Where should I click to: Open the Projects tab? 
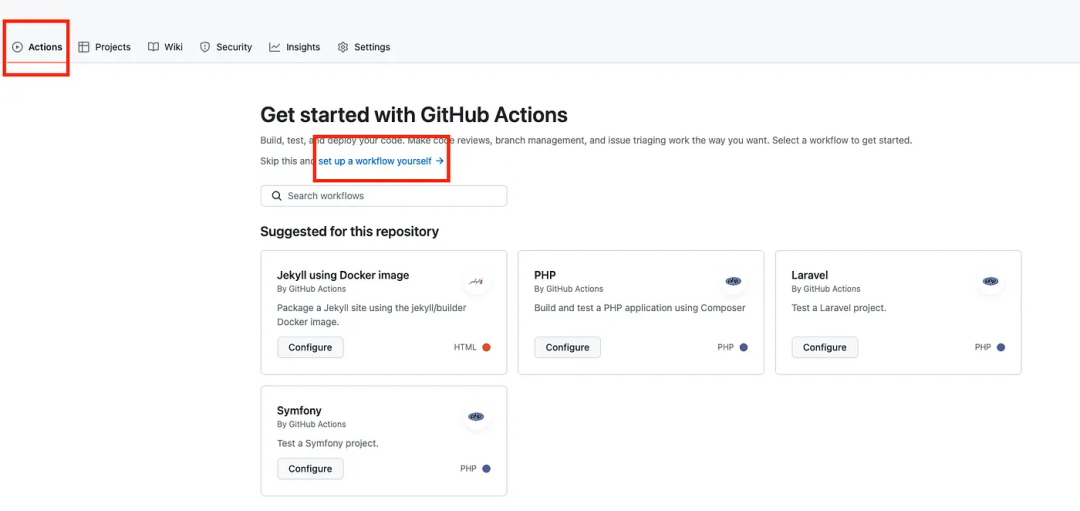pyautogui.click(x=112, y=47)
